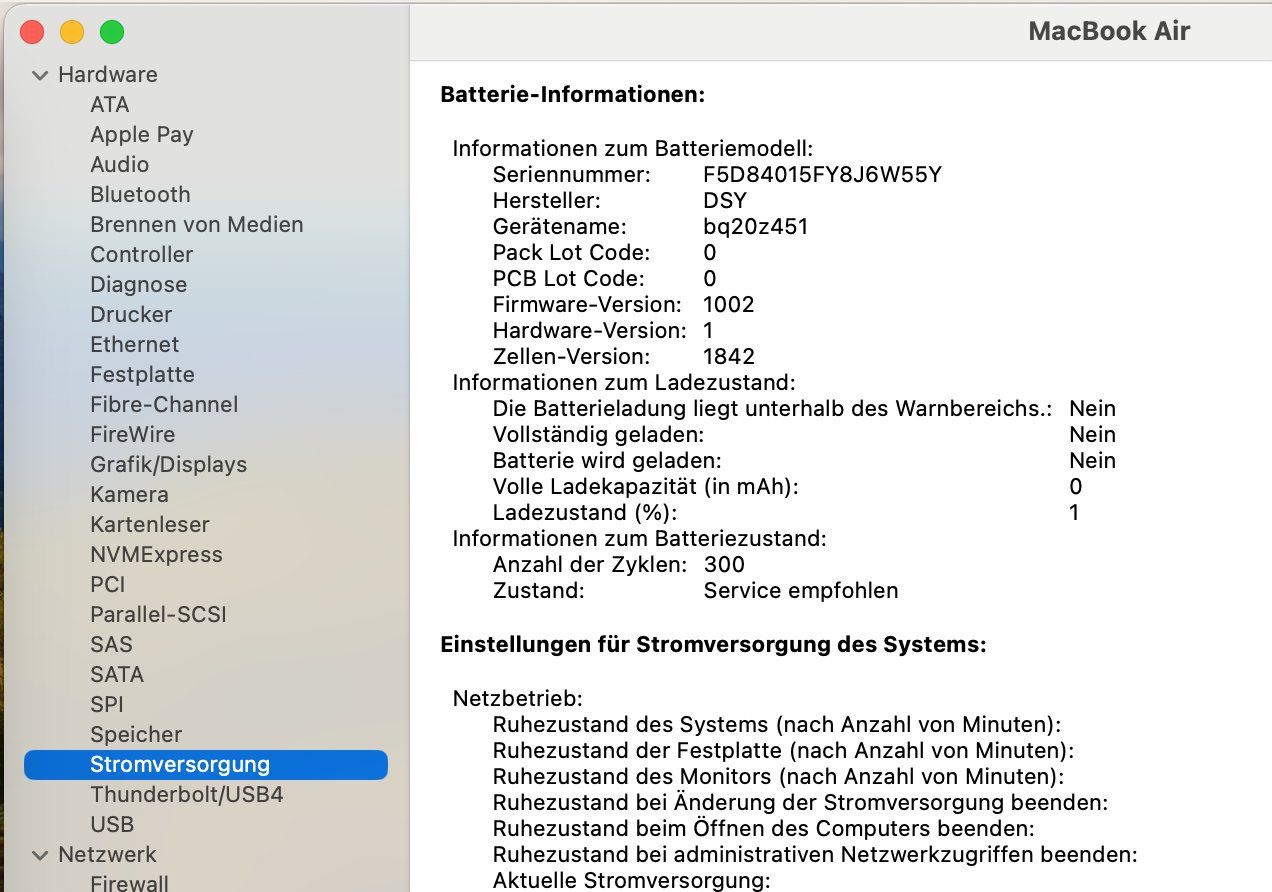Select Apple Pay in the sidebar
Screen dimensions: 1272x892
[x=142, y=135]
